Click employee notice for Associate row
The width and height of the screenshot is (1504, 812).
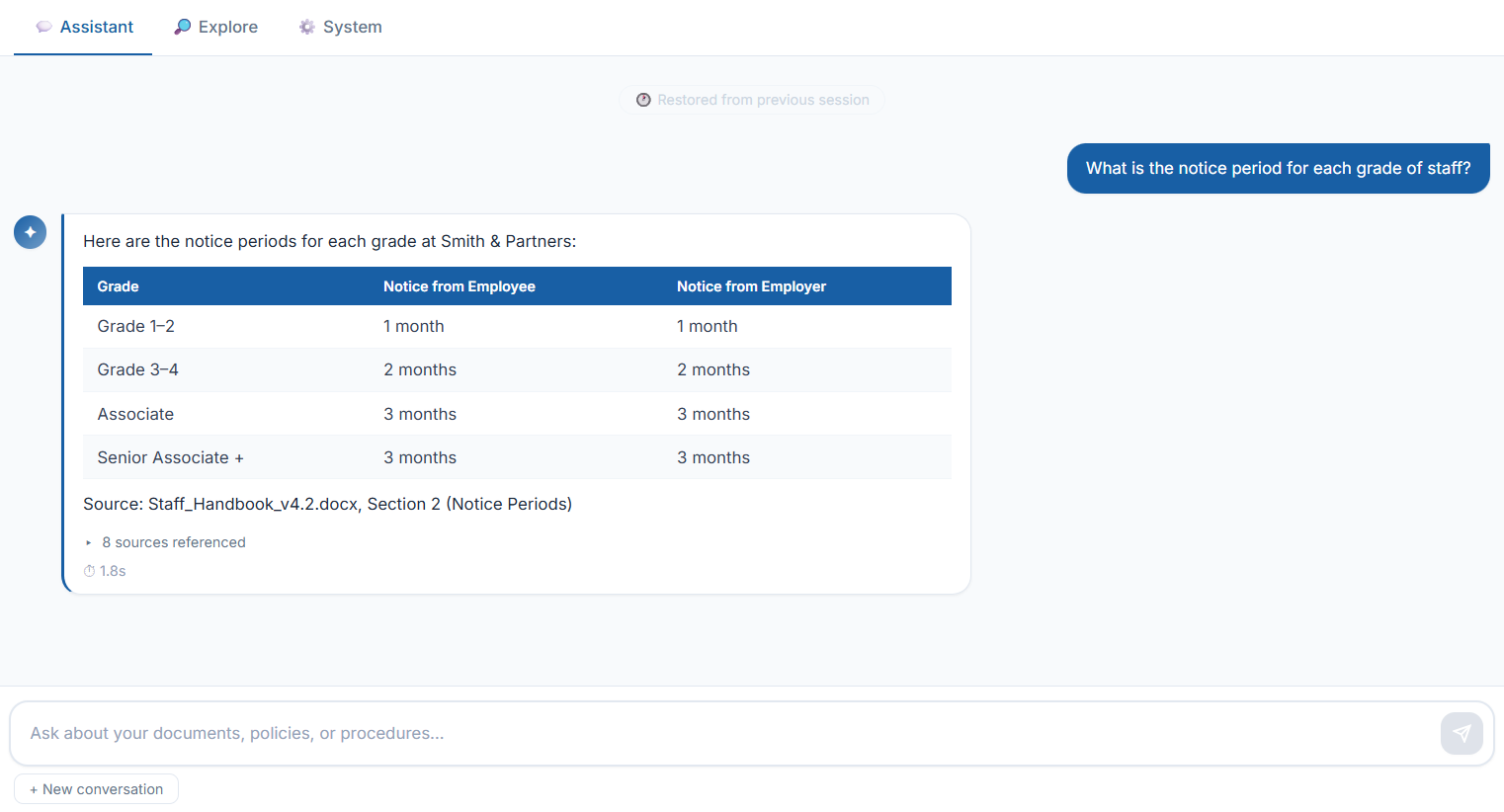tap(516, 414)
